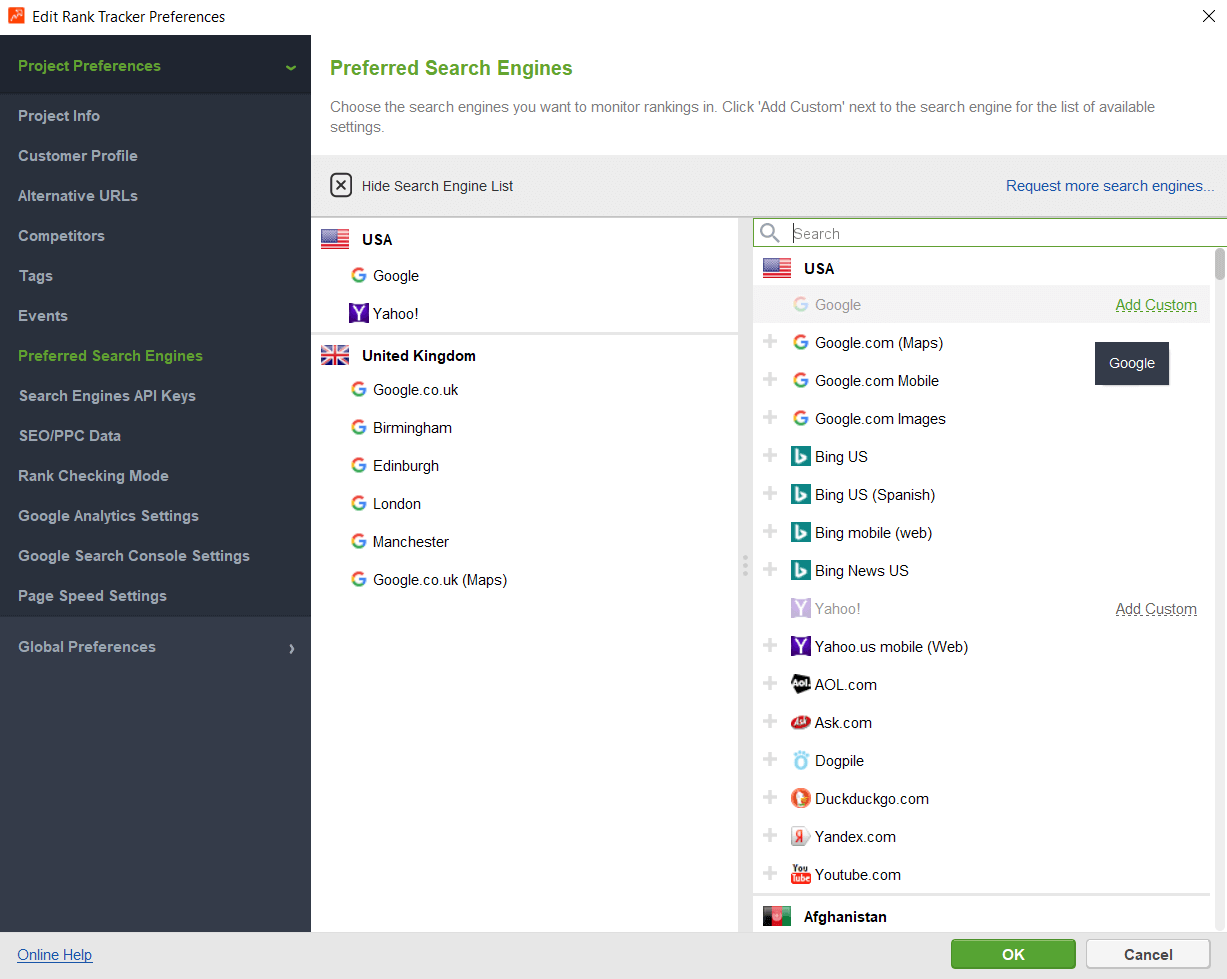Click the Yahoo! icon under USA
Viewport: 1227px width, 979px height.
click(x=358, y=313)
